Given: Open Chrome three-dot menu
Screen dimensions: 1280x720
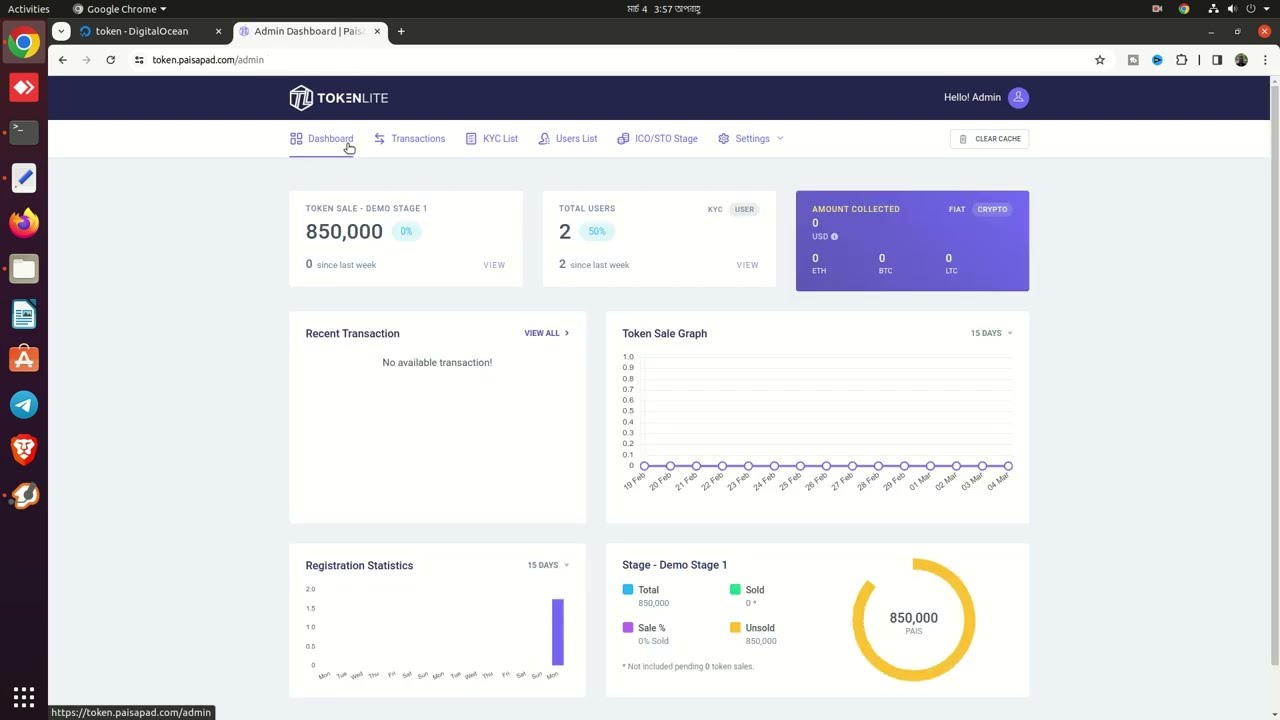Looking at the screenshot, I should click(1265, 60).
